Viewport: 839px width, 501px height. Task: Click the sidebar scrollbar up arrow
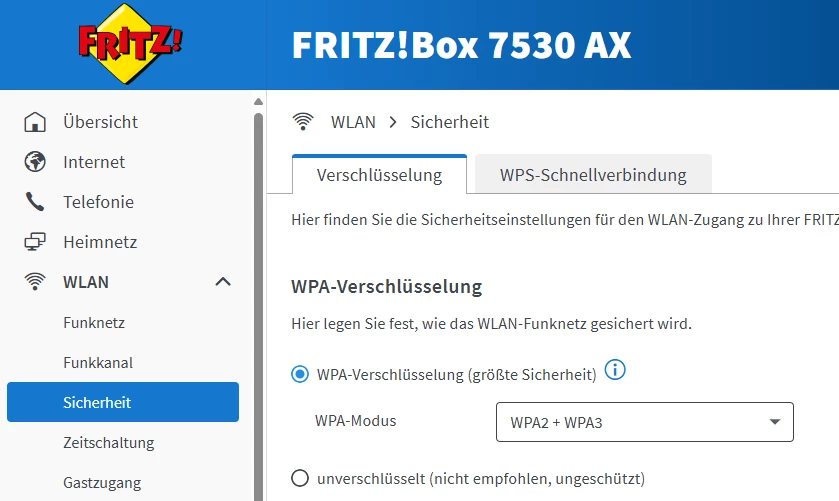point(258,102)
